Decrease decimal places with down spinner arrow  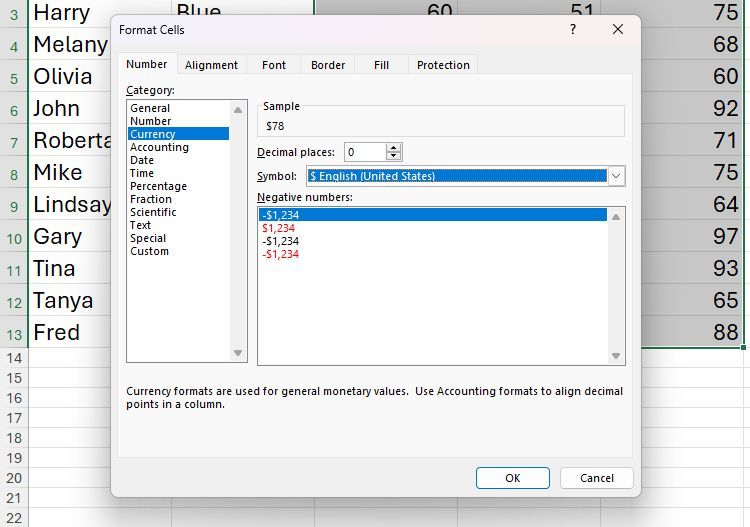(393, 157)
